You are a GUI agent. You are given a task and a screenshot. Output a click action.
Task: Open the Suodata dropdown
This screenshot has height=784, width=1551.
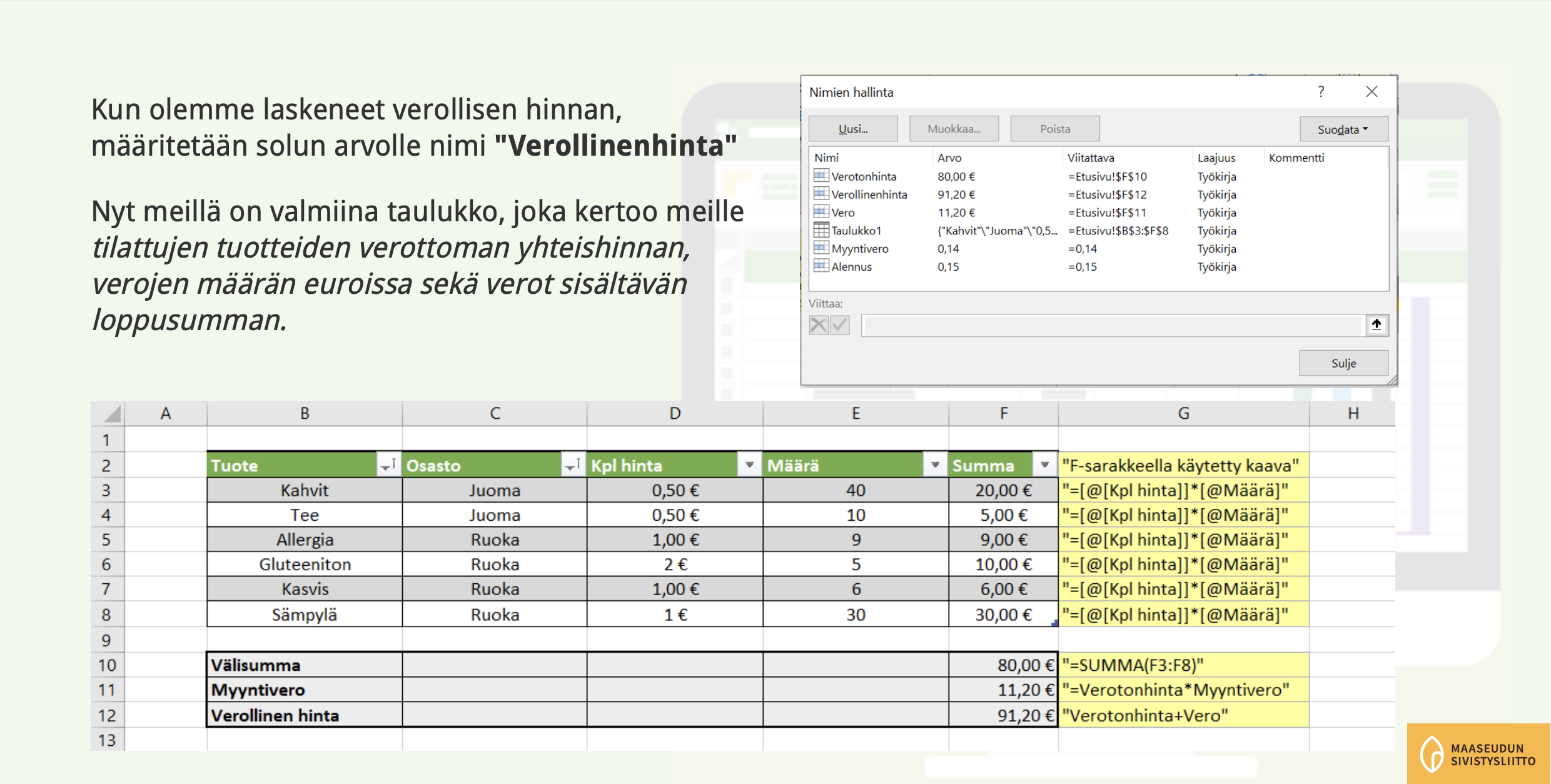(1343, 129)
